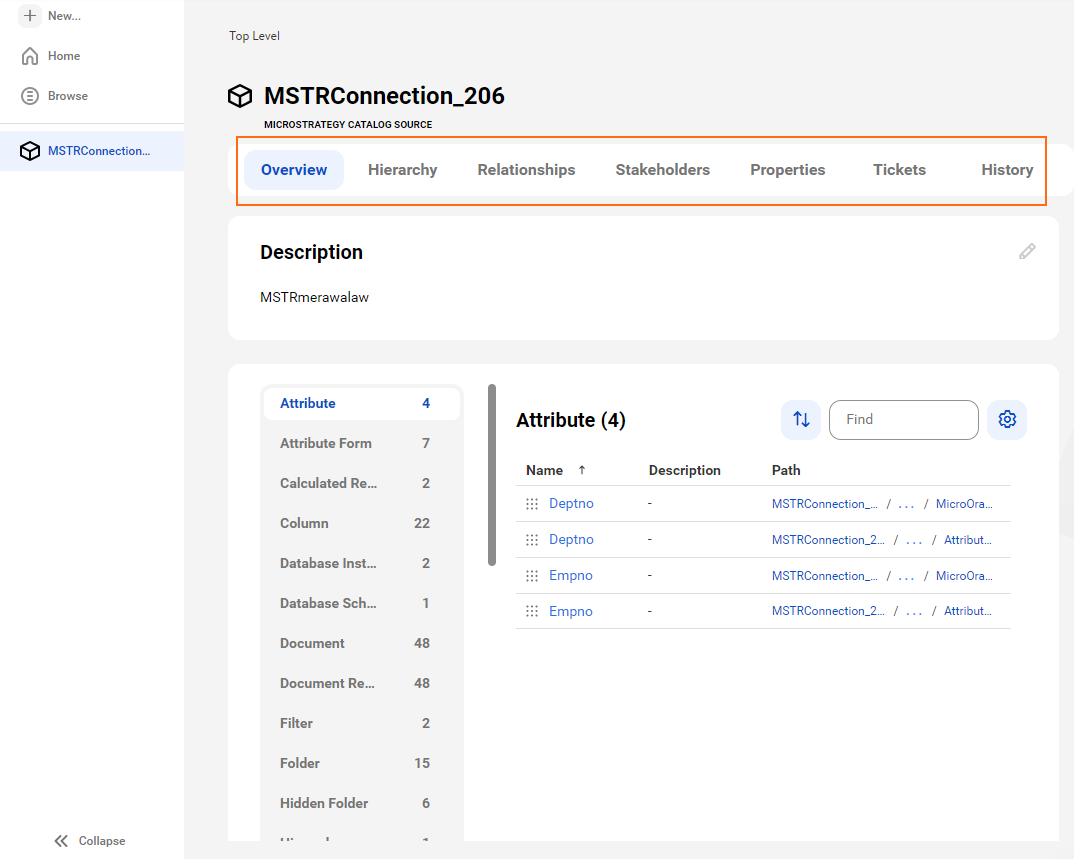Open the first Empno attribute link
Viewport: 1074px width, 859px height.
pyautogui.click(x=571, y=575)
